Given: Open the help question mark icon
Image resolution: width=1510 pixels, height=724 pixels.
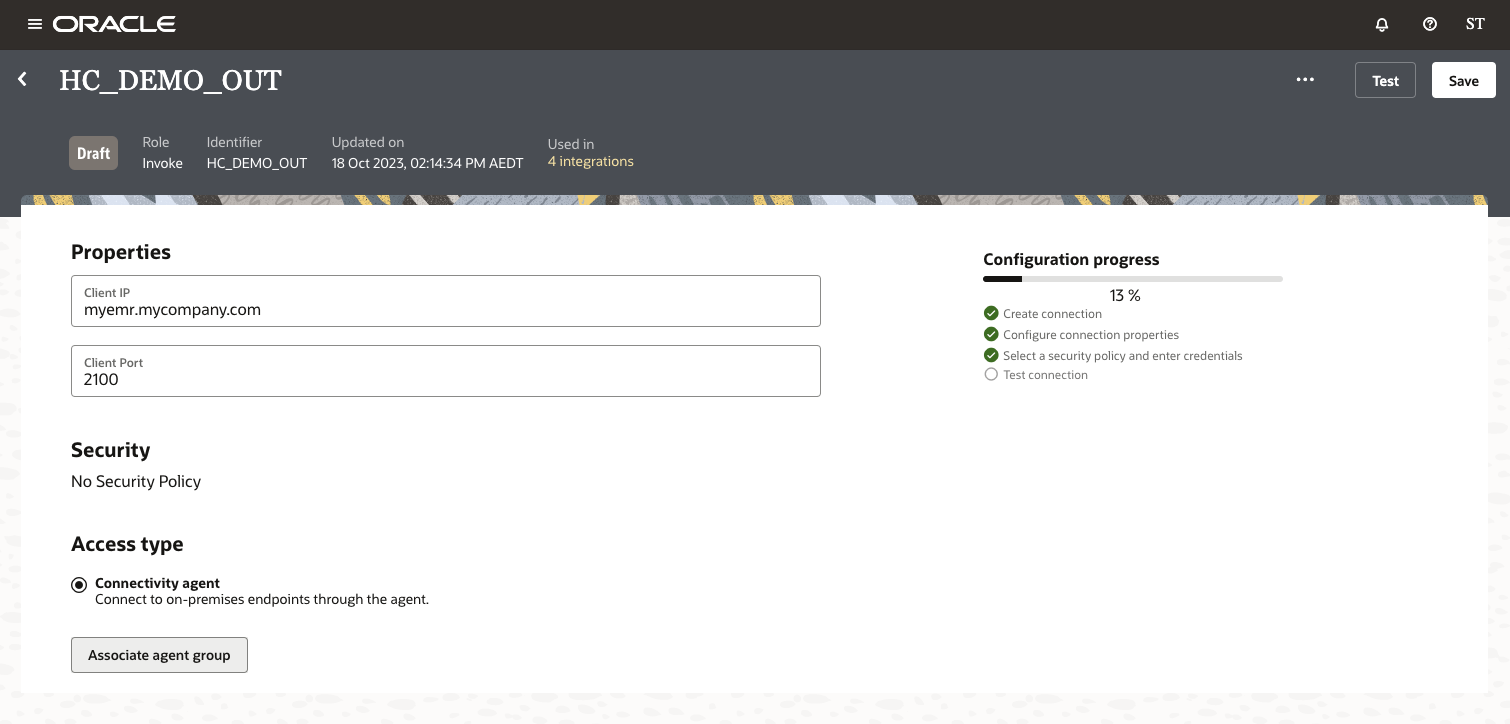Looking at the screenshot, I should click(1429, 24).
